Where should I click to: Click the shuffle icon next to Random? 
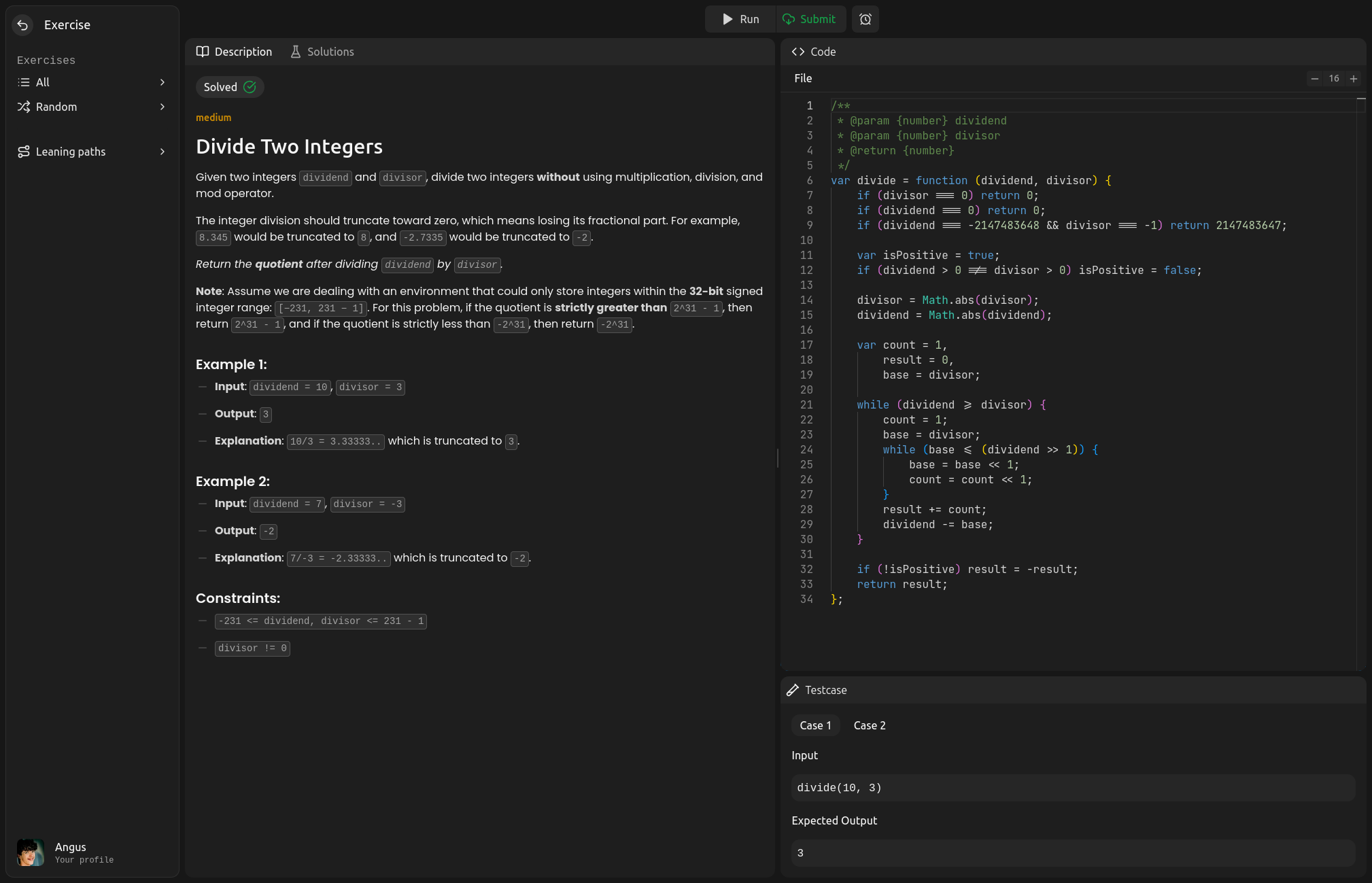tap(24, 107)
